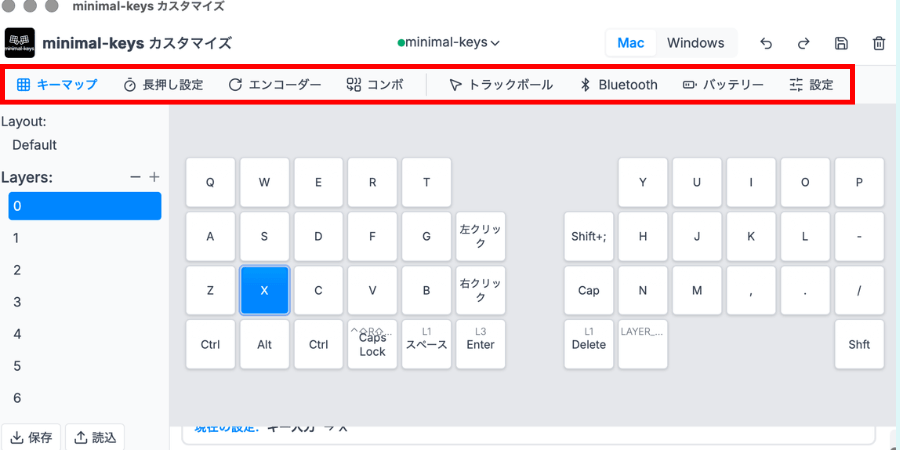The image size is (900, 450).
Task: Select the minus (-) key
Action: (x=859, y=236)
